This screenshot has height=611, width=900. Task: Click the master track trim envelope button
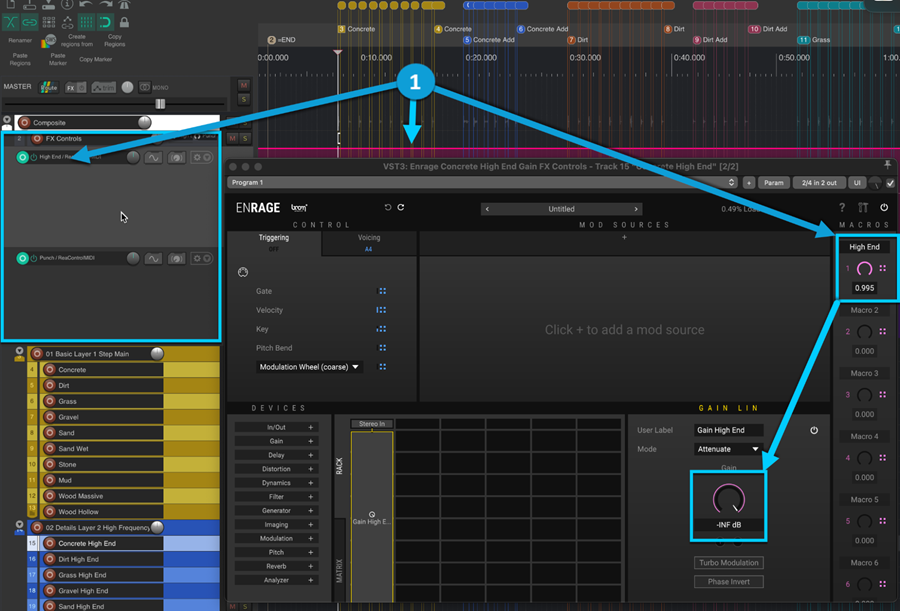tap(103, 87)
